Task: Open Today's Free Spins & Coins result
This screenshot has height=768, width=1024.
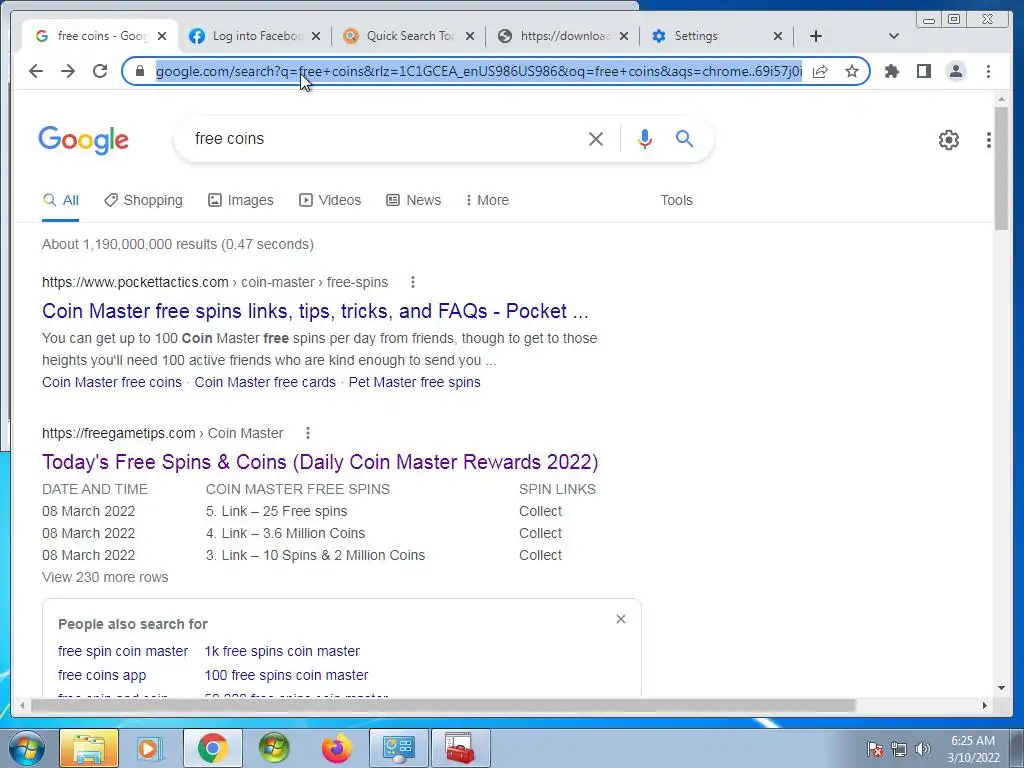Action: (320, 462)
